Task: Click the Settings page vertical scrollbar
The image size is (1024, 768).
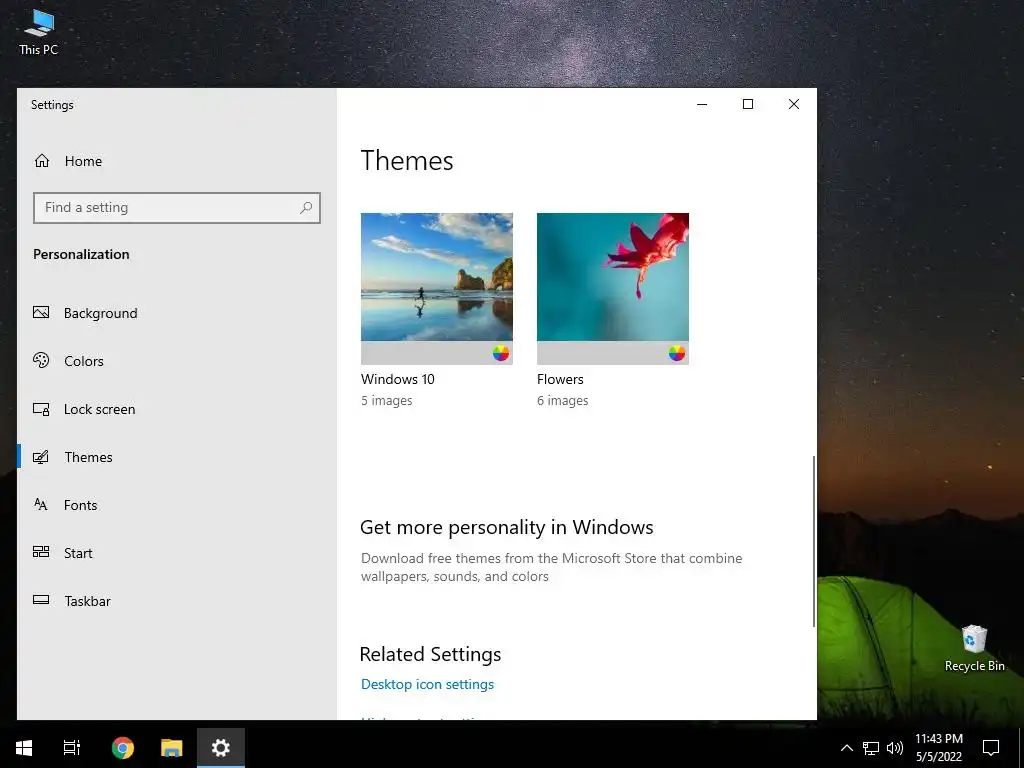Action: 813,541
